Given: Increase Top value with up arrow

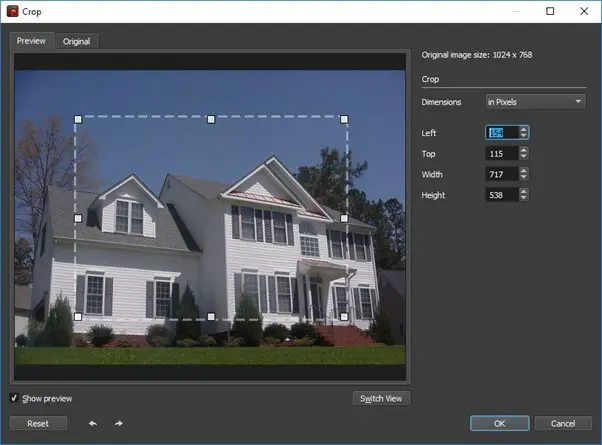Looking at the screenshot, I should (524, 150).
